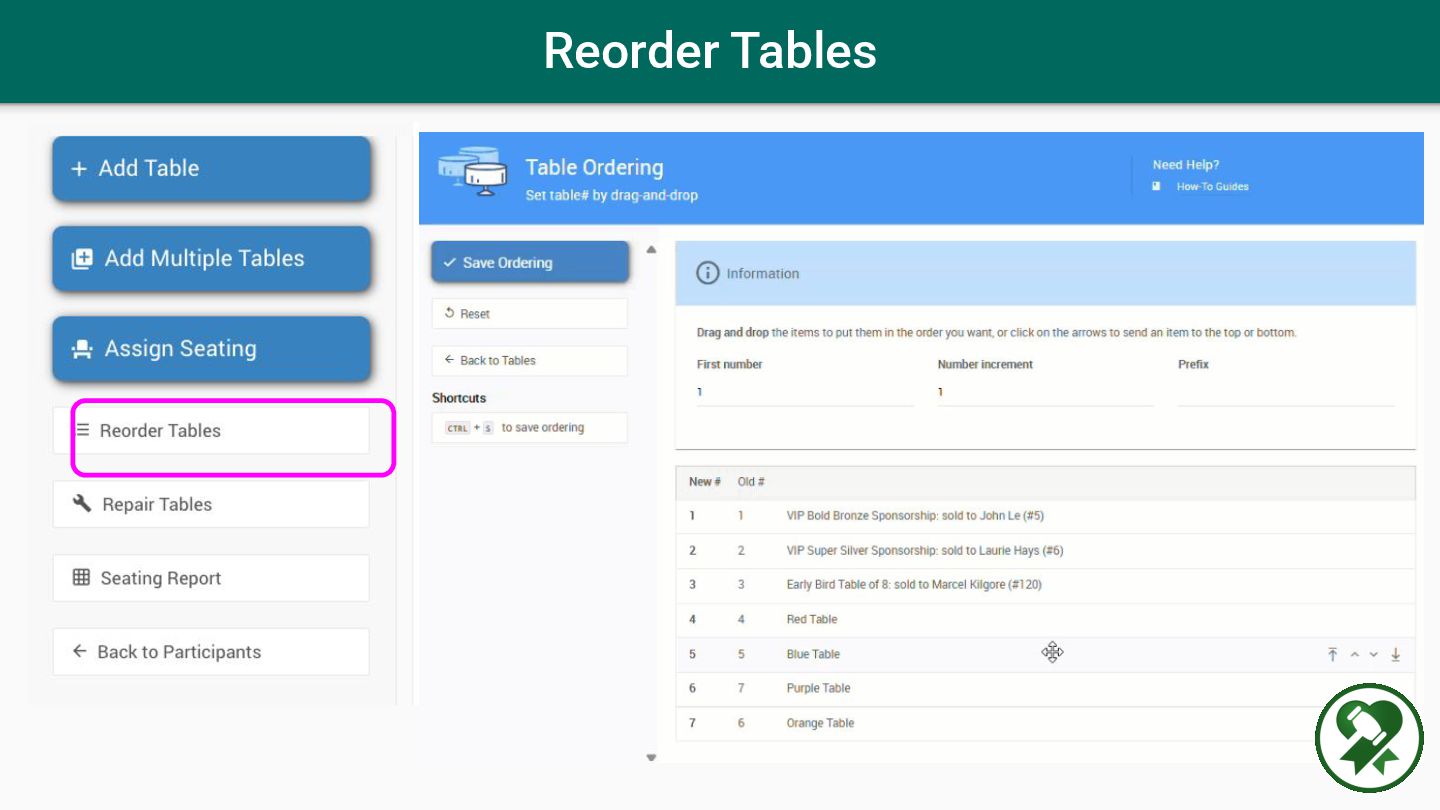Select the Early Bird Table of 8 row
The width and height of the screenshot is (1440, 810).
click(1045, 584)
